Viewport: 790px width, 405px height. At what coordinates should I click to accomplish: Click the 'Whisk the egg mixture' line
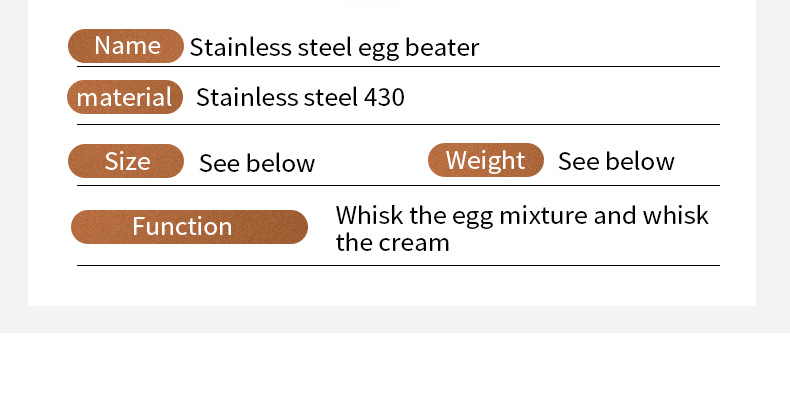click(521, 216)
